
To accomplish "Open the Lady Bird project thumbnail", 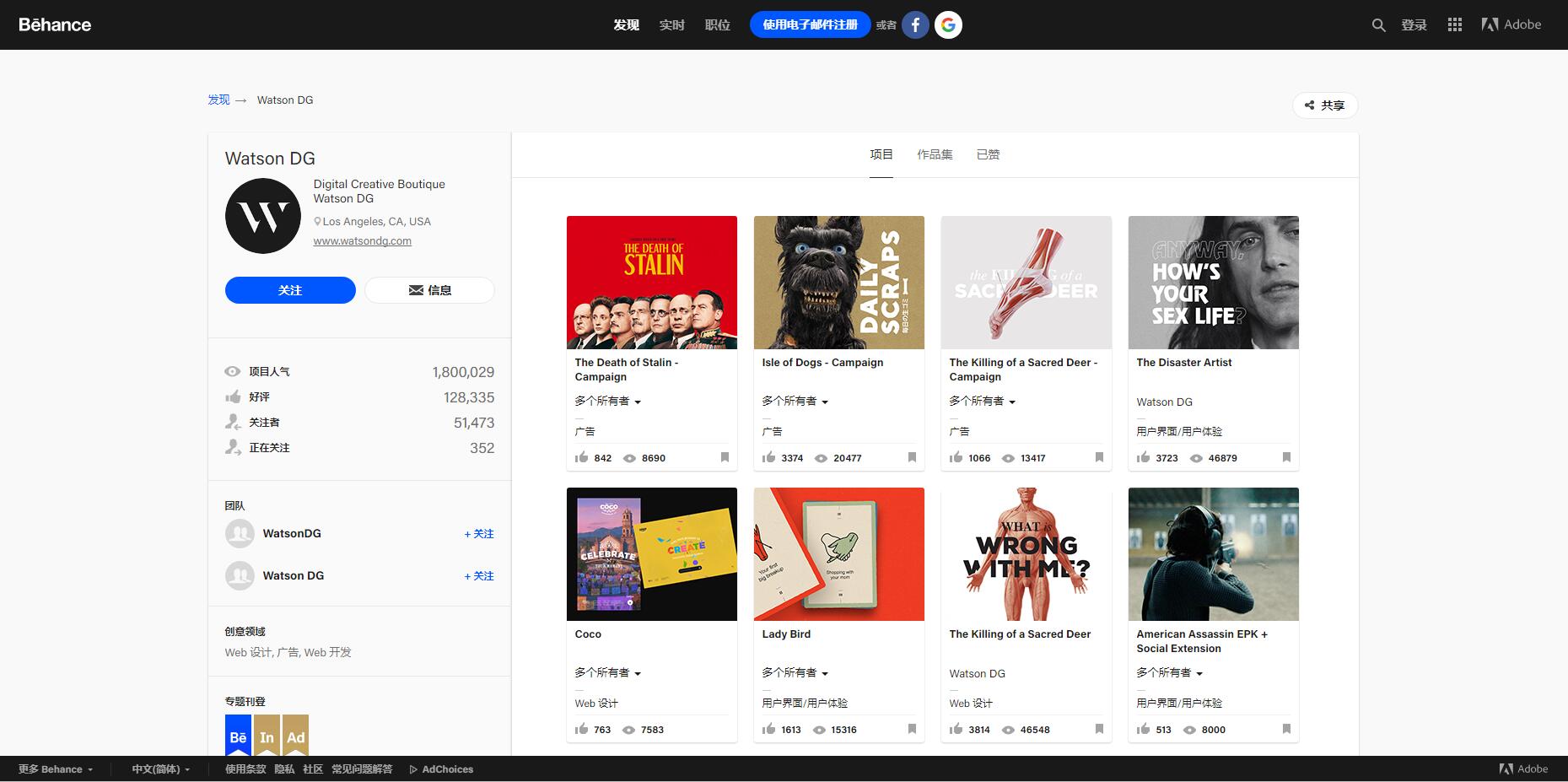I will pyautogui.click(x=839, y=554).
